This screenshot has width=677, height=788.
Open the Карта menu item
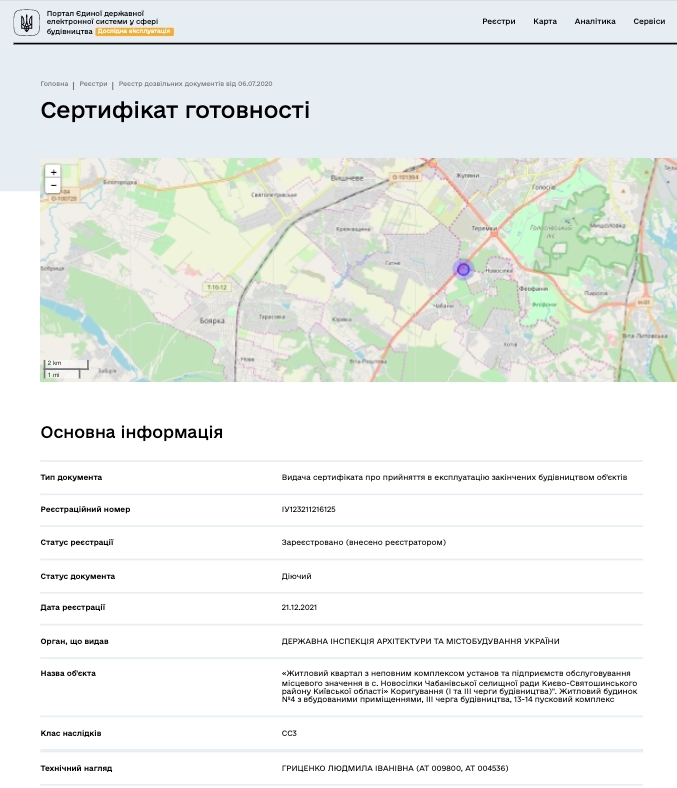pos(545,22)
